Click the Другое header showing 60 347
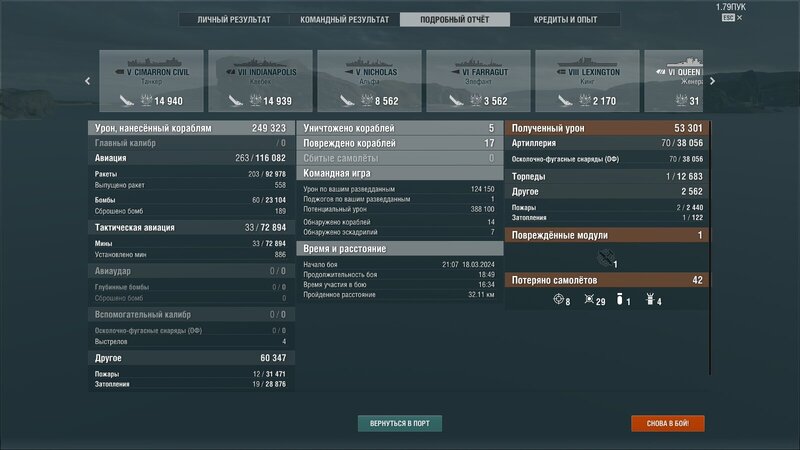This screenshot has height=450, width=800. (191, 358)
